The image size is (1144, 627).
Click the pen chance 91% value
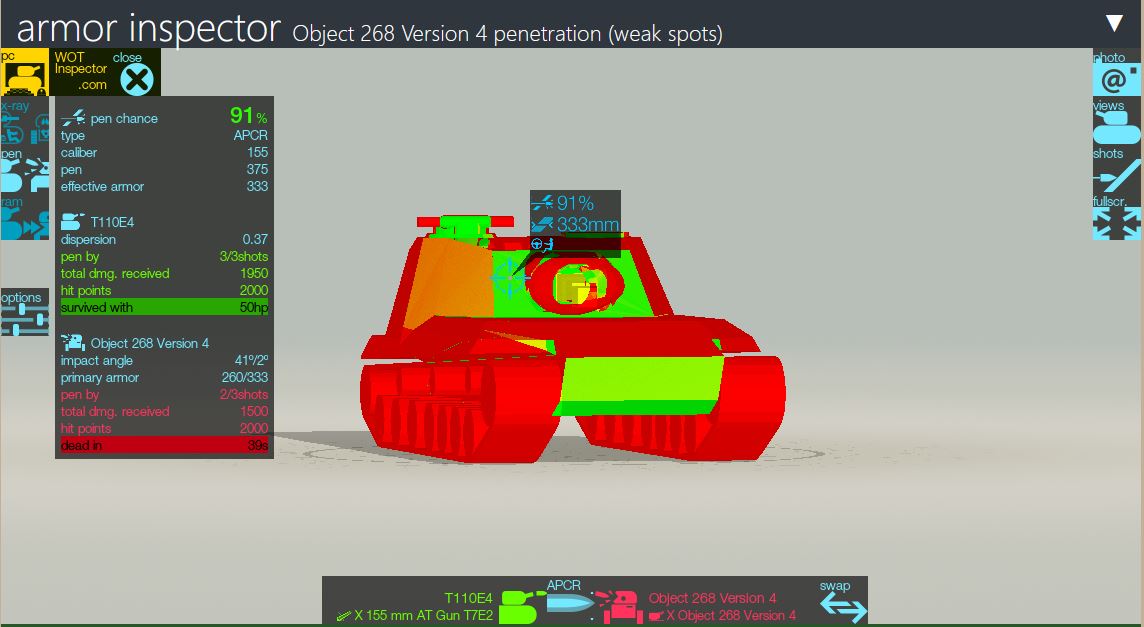[x=248, y=115]
